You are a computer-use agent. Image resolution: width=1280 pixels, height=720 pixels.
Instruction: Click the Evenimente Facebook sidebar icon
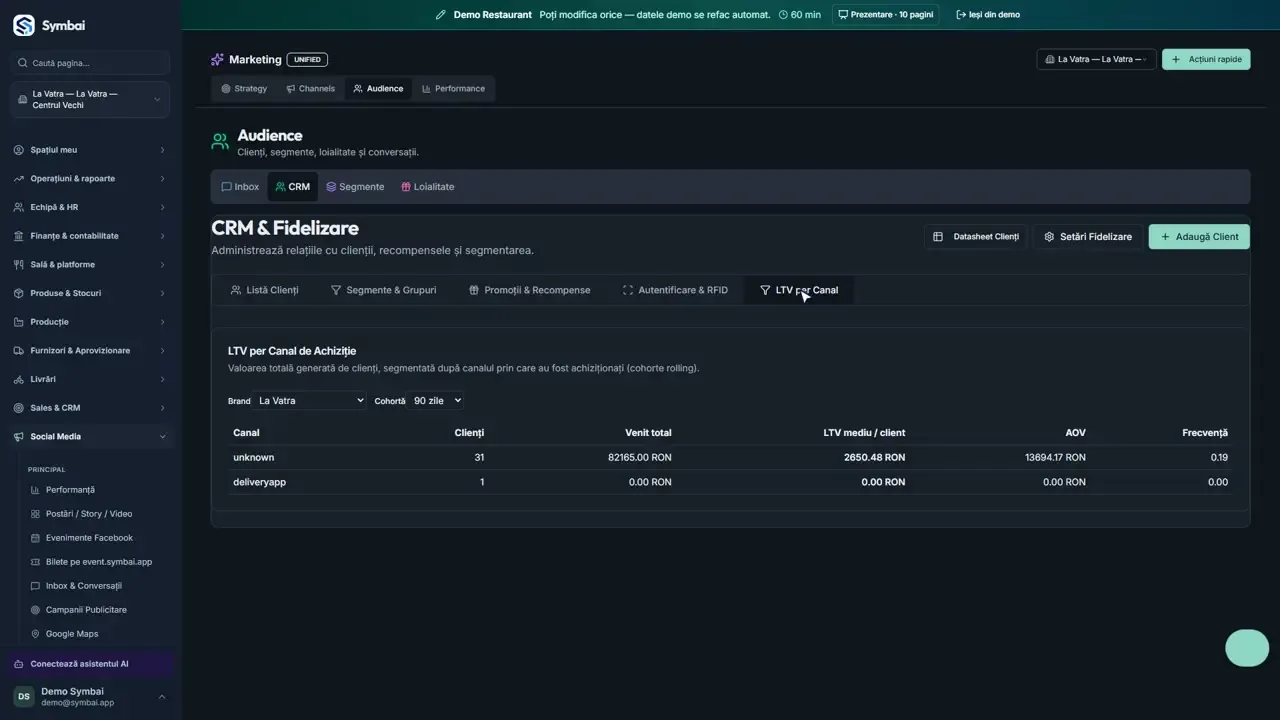[x=36, y=538]
